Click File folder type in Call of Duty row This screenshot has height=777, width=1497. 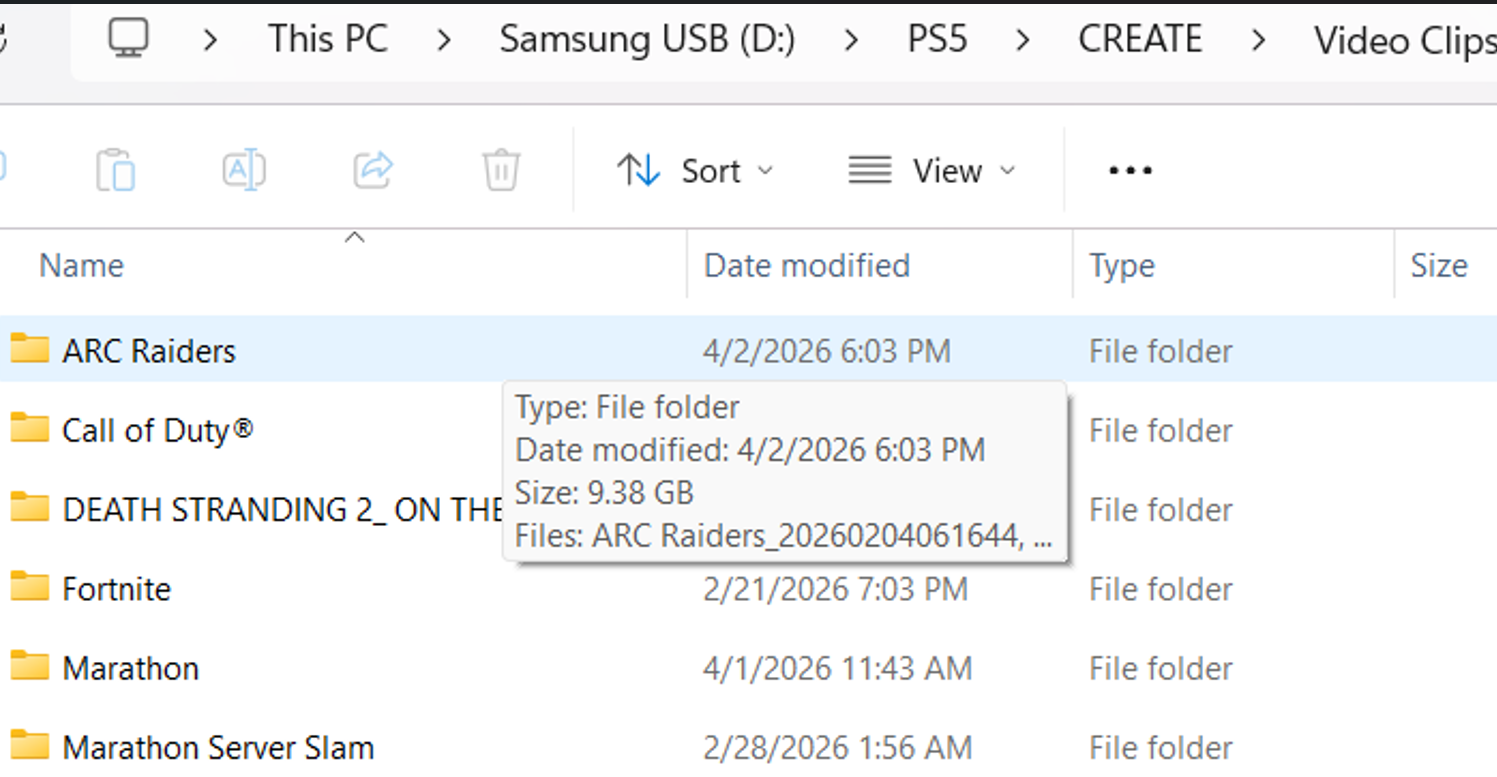click(x=1160, y=430)
